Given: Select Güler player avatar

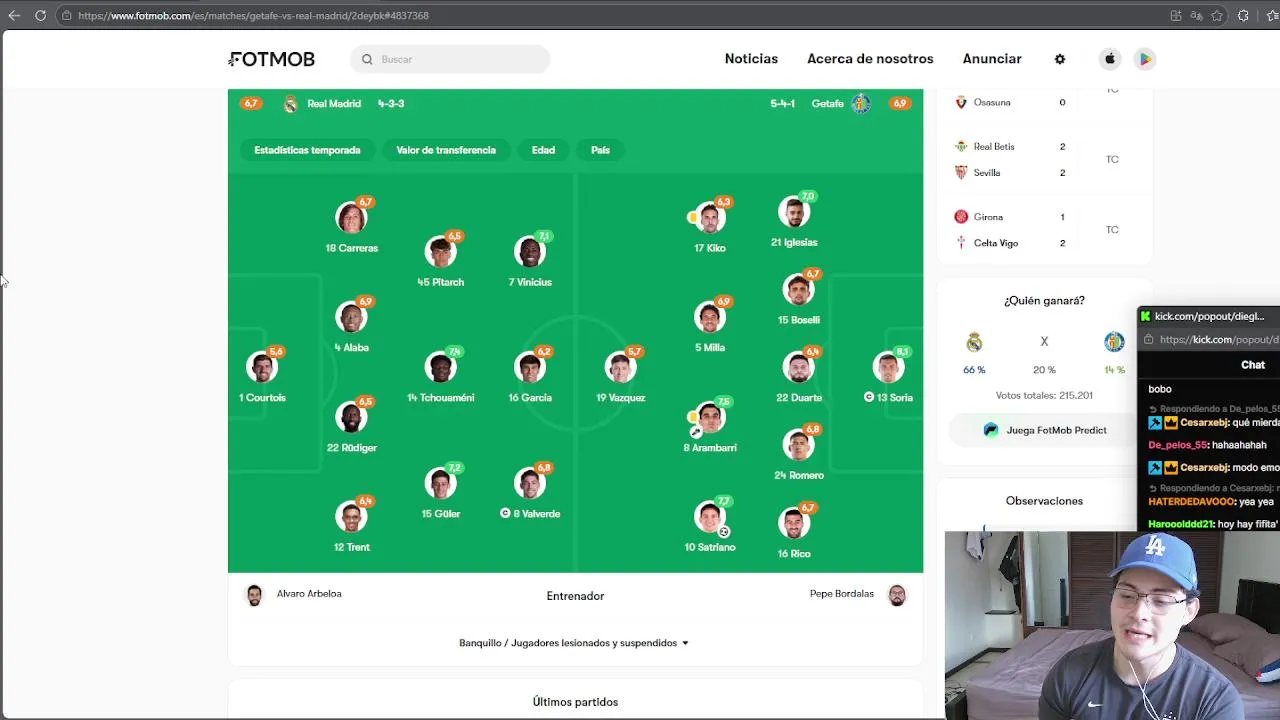Looking at the screenshot, I should pyautogui.click(x=440, y=483).
